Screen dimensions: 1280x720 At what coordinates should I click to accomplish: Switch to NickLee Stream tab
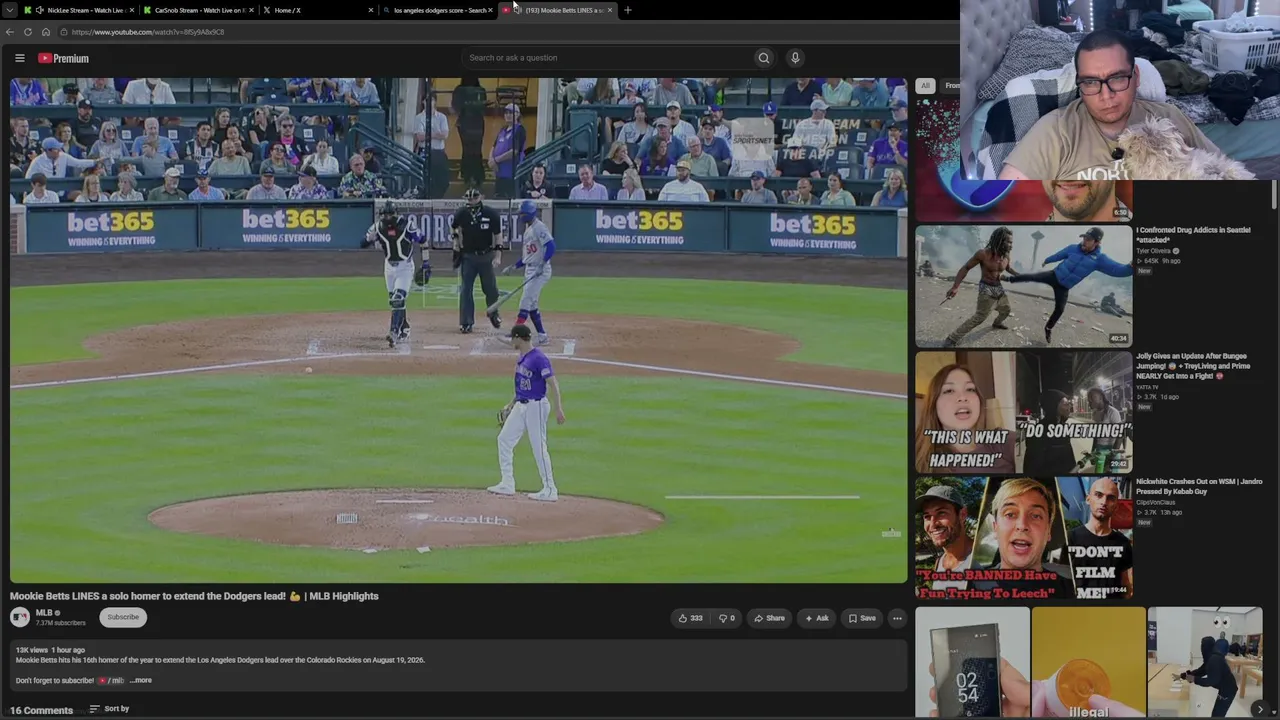click(x=78, y=10)
